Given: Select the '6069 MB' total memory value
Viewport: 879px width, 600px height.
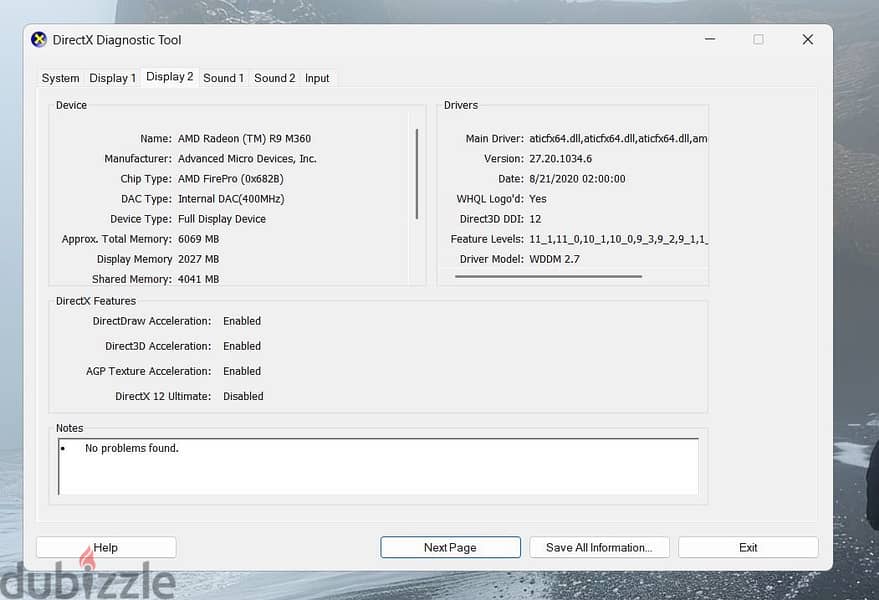Looking at the screenshot, I should click(198, 239).
